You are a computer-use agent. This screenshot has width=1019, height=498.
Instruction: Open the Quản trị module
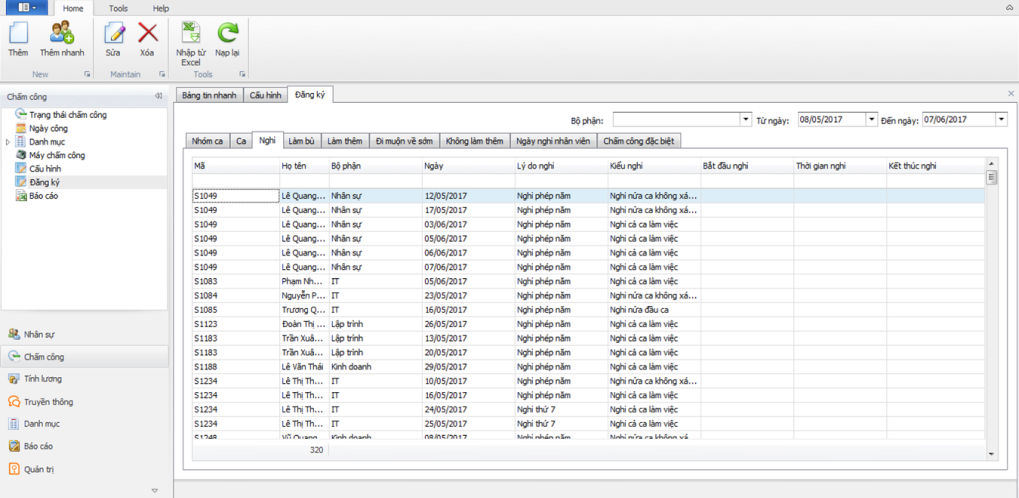click(84, 469)
